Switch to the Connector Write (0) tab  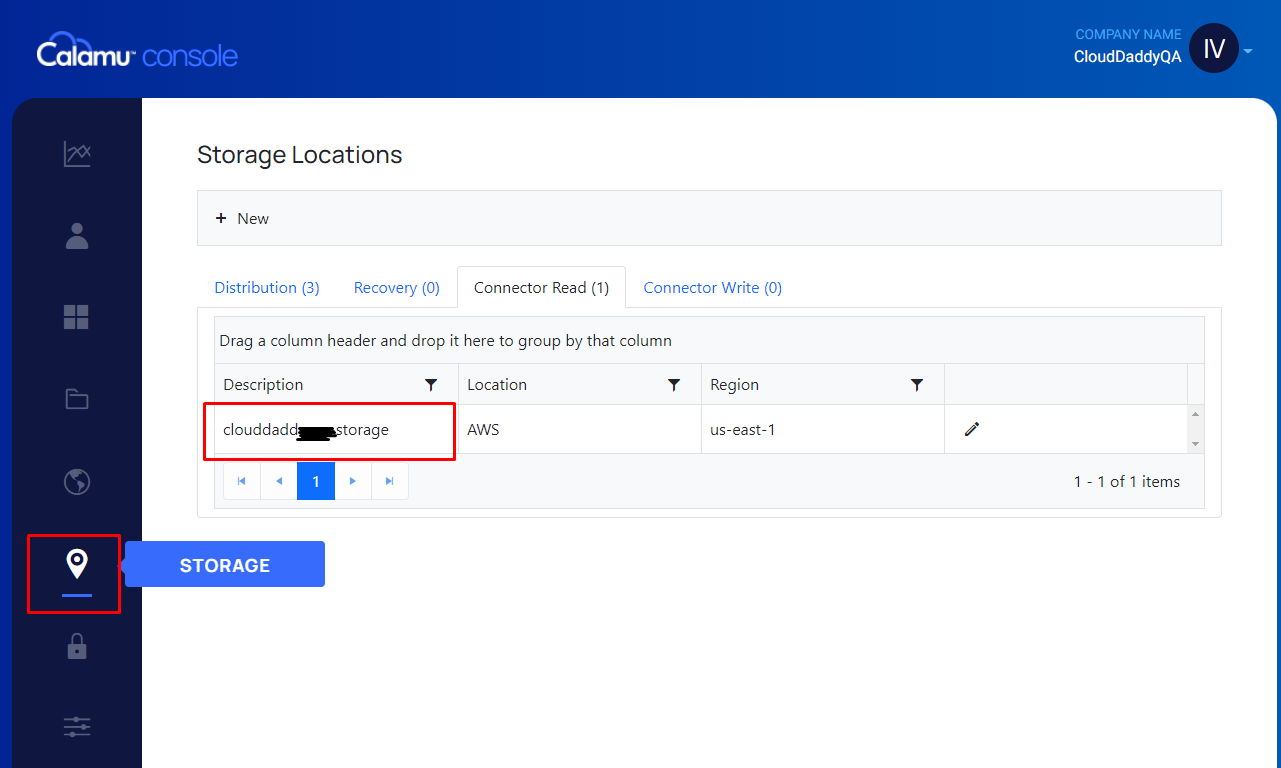(713, 288)
